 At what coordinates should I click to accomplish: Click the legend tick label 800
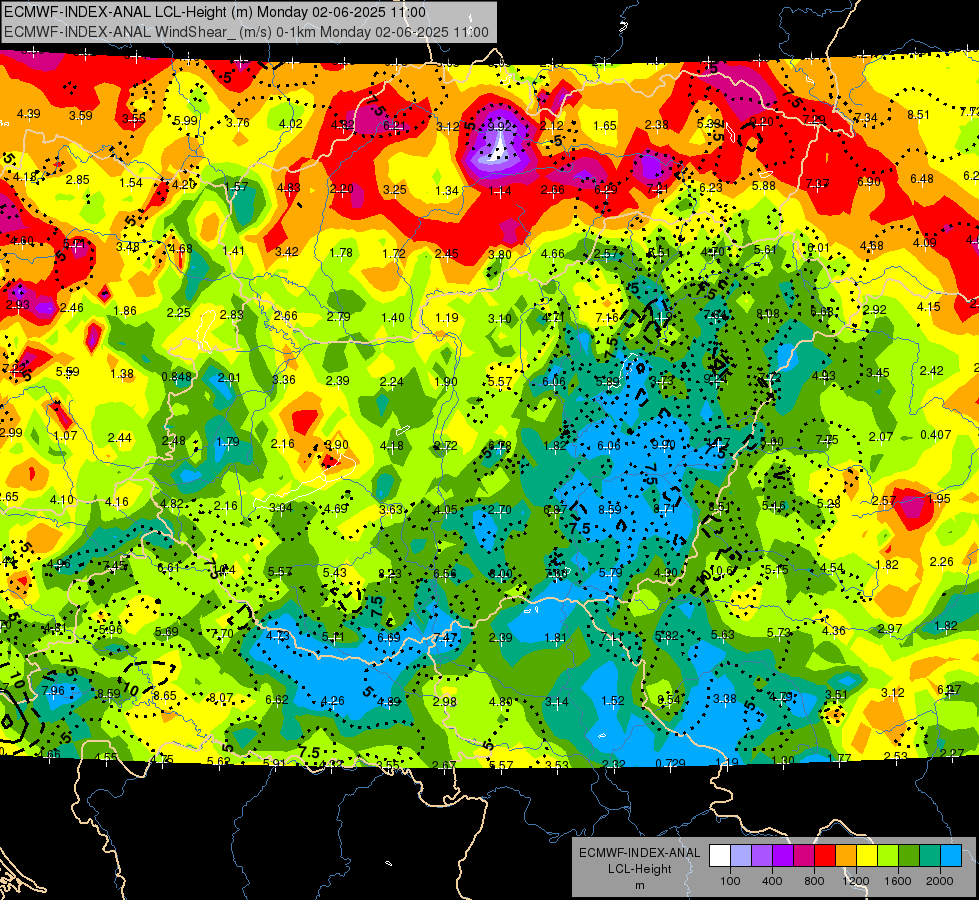click(814, 881)
